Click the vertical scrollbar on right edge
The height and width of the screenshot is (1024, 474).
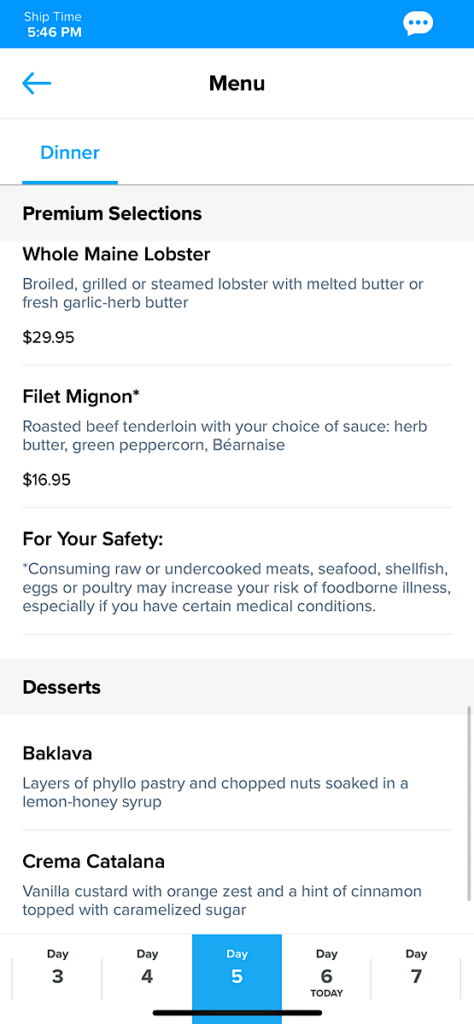tap(469, 803)
